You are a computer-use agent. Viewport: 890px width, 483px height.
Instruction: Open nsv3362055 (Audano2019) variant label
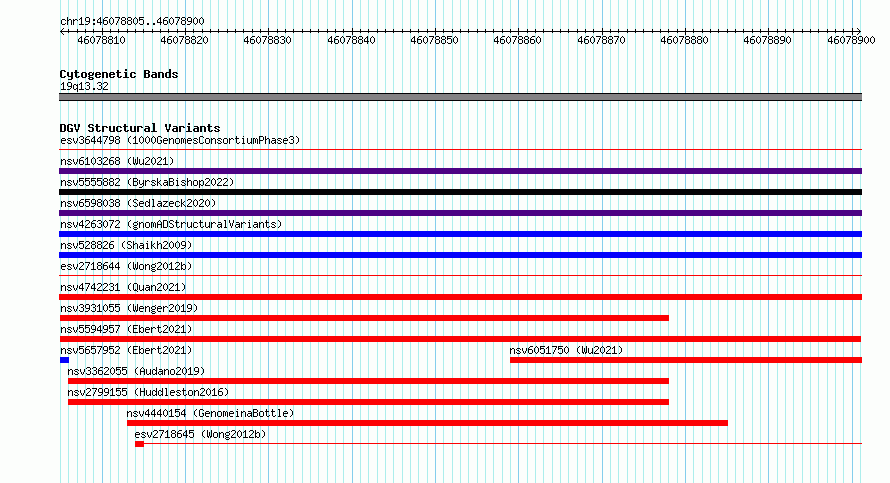136,371
